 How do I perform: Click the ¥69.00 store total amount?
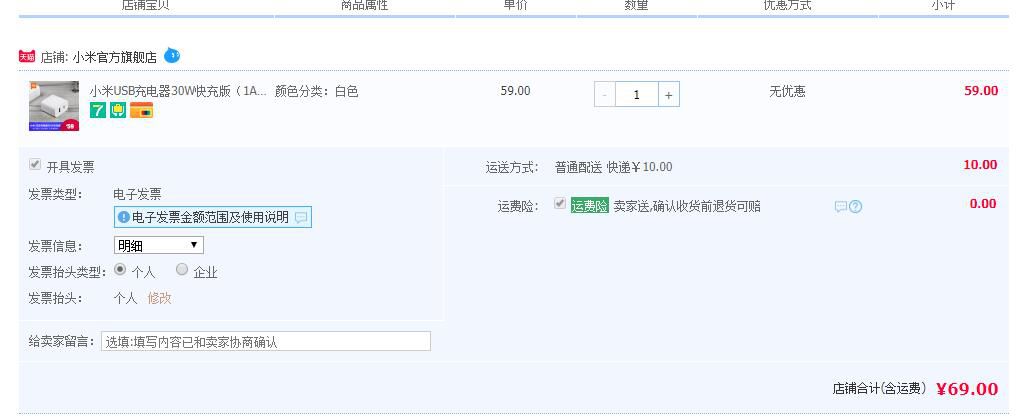(x=967, y=389)
